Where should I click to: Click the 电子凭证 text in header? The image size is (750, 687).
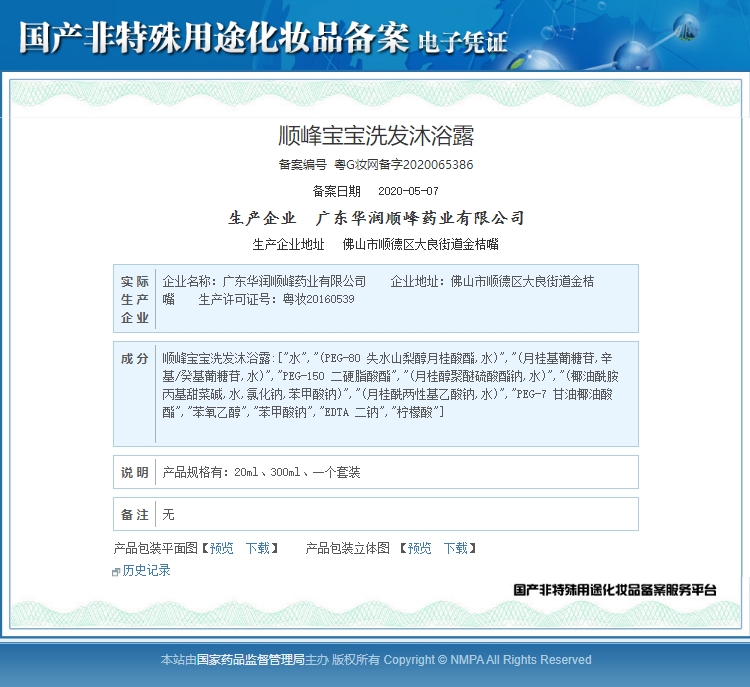pyautogui.click(x=462, y=41)
